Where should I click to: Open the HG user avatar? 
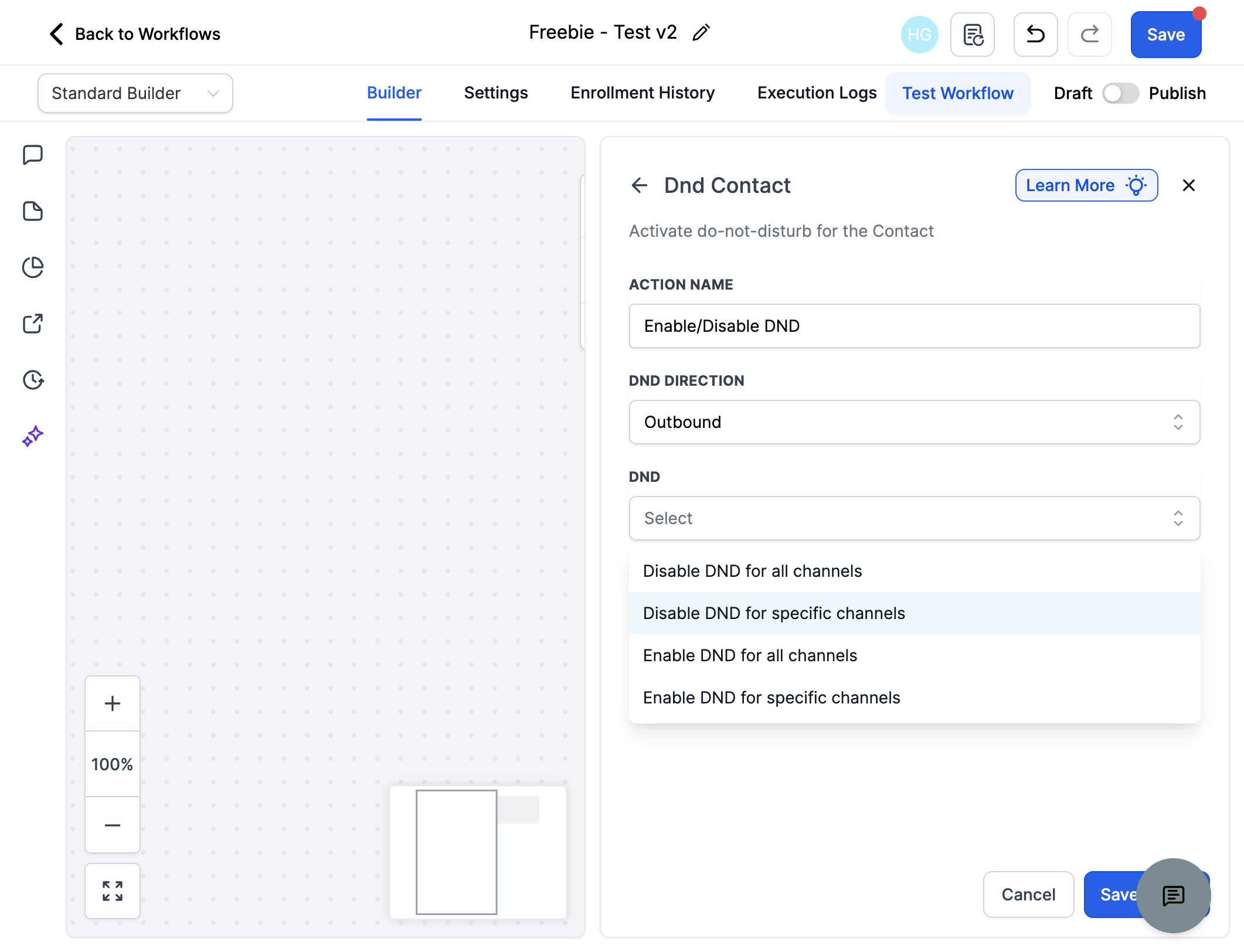(x=919, y=35)
